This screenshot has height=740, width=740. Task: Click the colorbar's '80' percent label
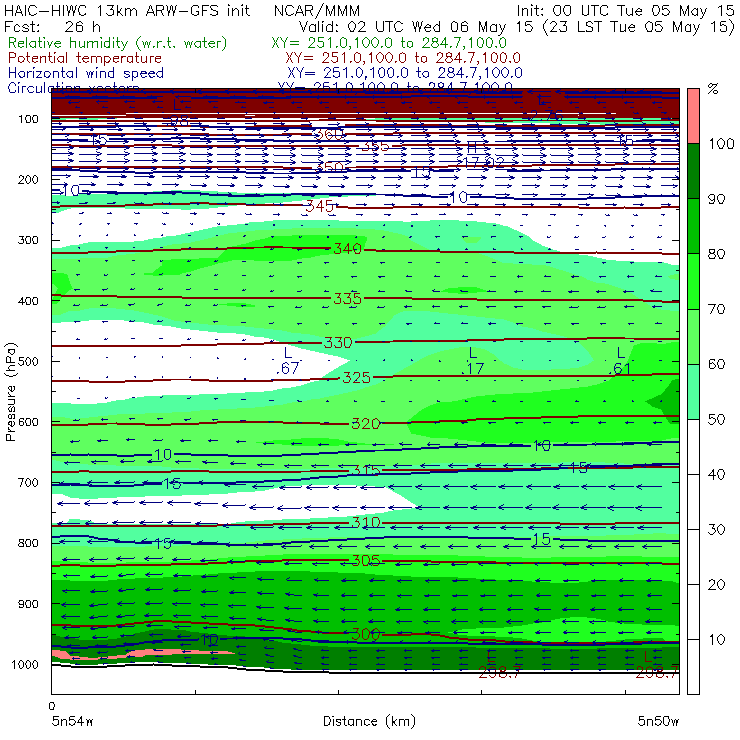tap(716, 254)
